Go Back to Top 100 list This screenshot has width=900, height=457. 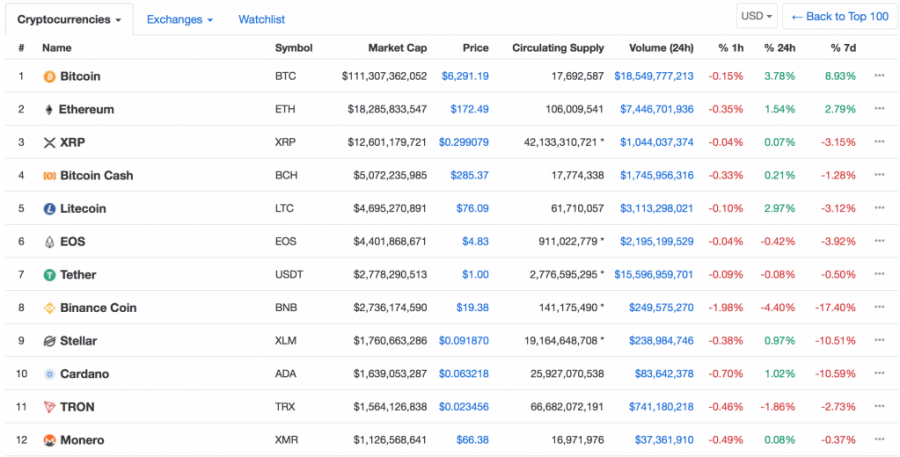(840, 16)
